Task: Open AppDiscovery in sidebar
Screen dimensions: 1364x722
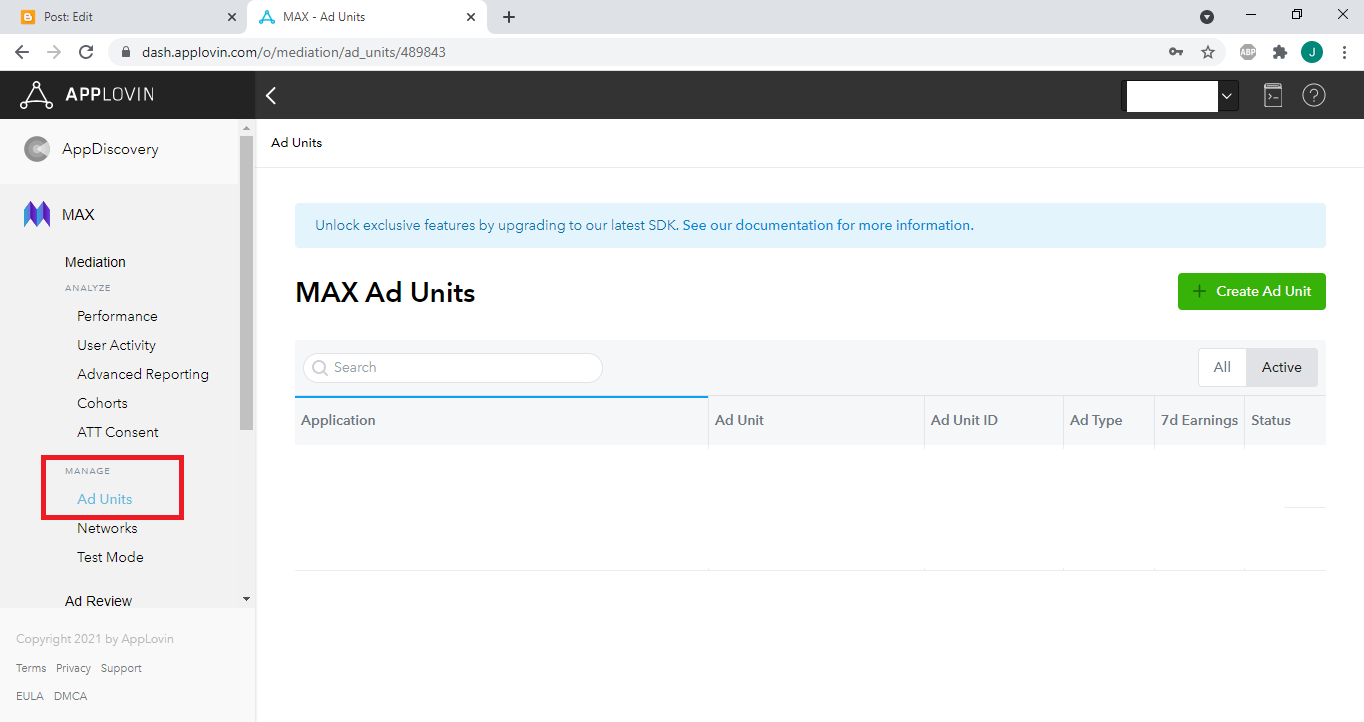Action: (110, 149)
